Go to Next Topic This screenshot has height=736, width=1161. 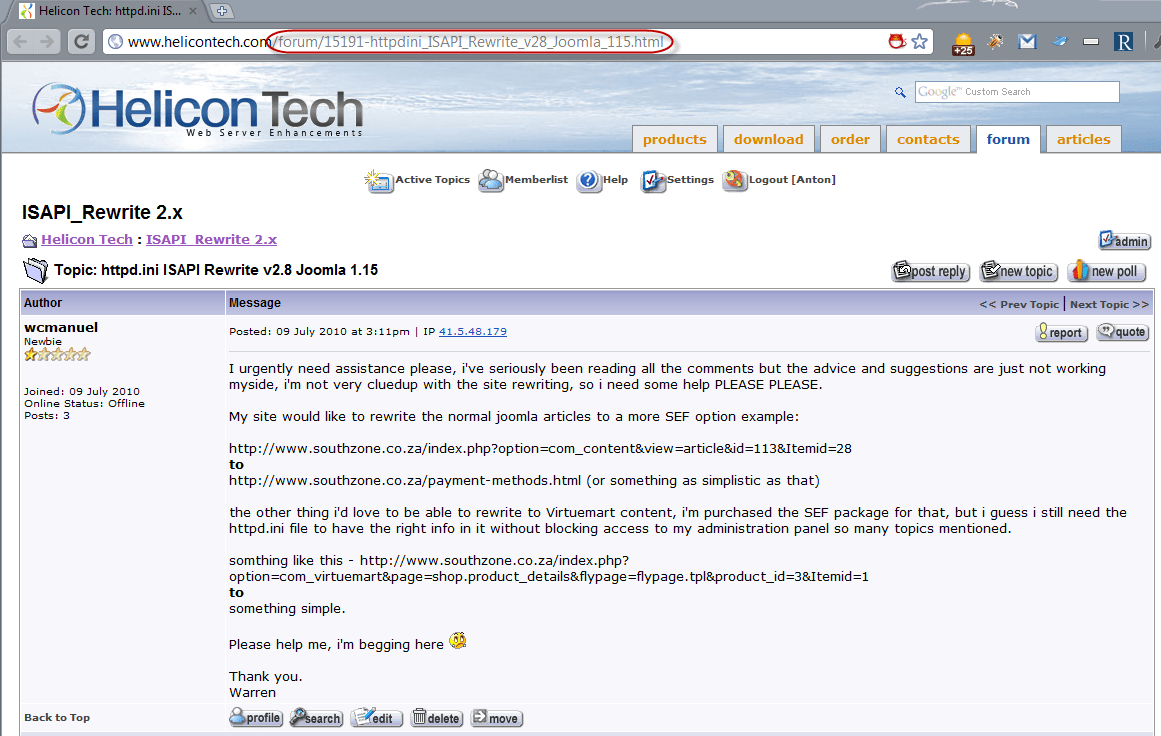[x=1109, y=304]
